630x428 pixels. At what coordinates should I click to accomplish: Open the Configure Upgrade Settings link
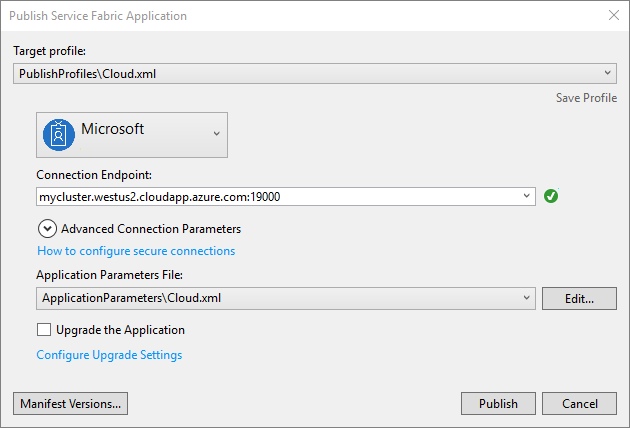(x=109, y=355)
